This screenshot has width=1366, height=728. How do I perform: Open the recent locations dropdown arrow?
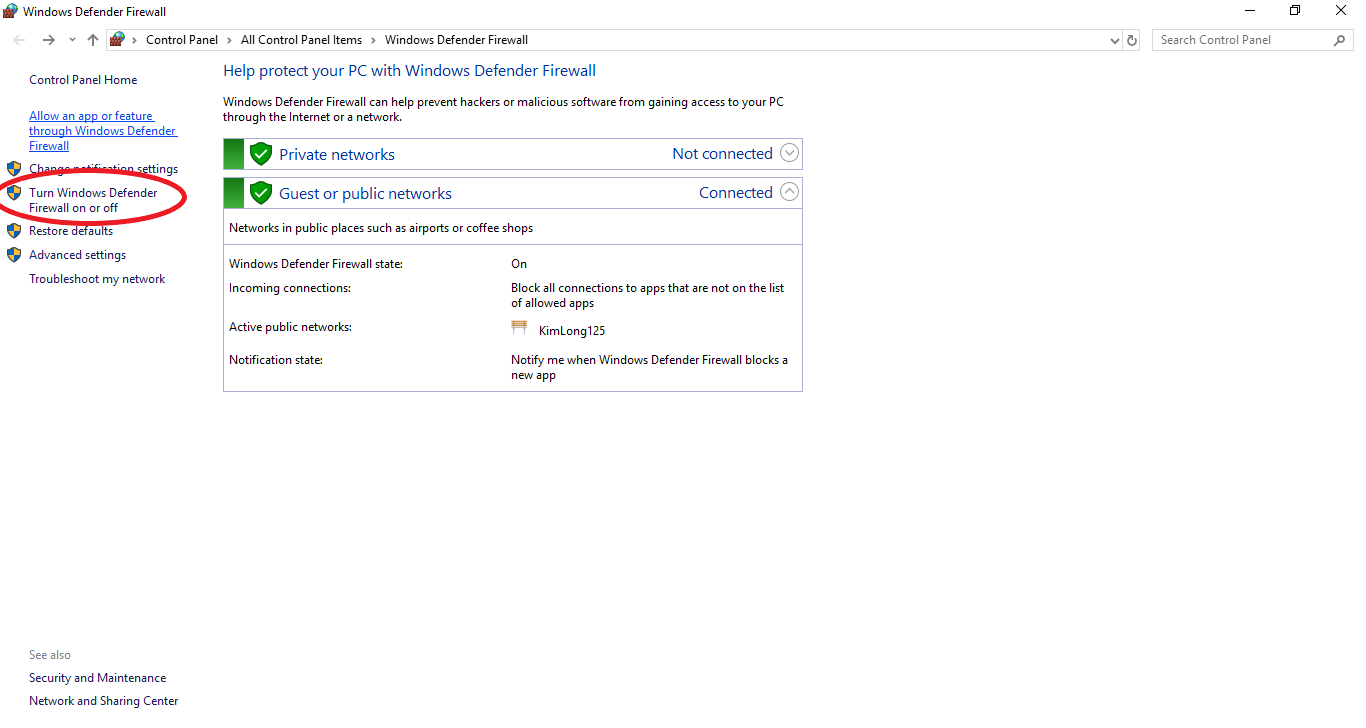72,40
